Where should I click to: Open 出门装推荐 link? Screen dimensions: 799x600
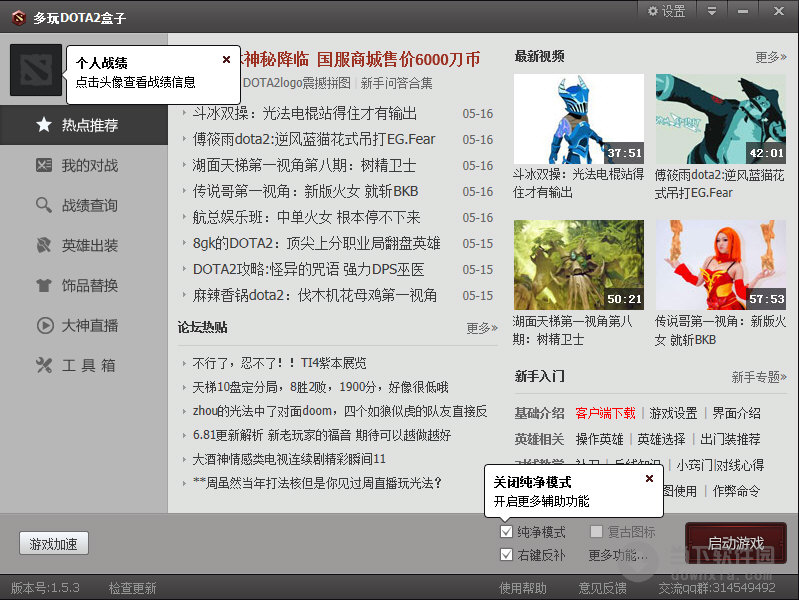point(730,439)
